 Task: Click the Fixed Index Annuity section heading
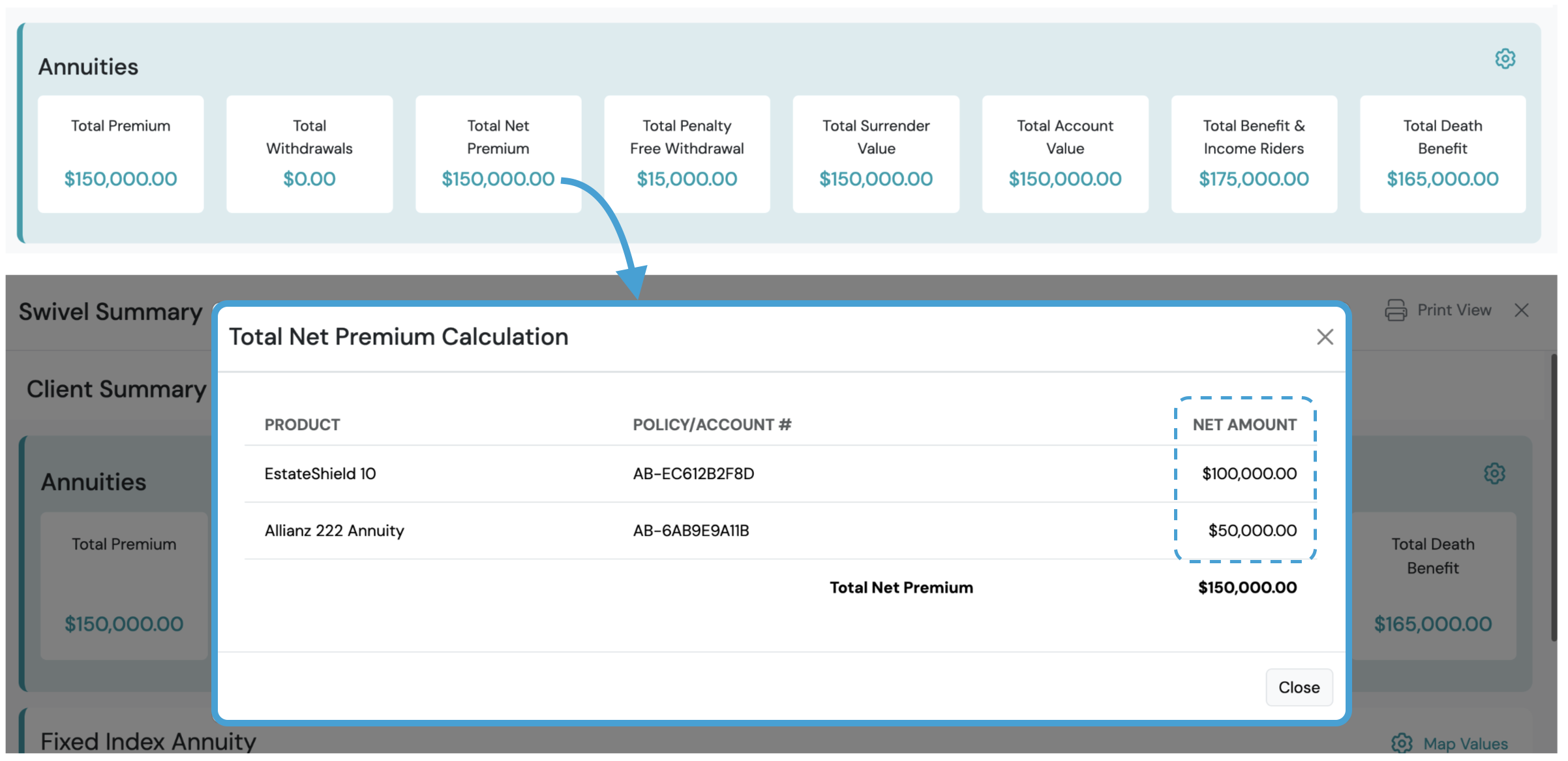coord(148,742)
